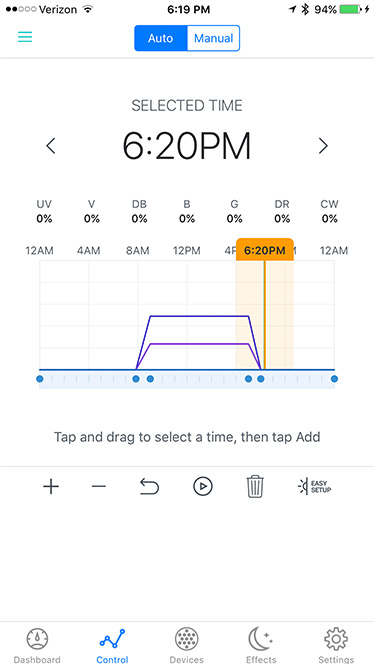
Task: Tap the trash can icon
Action: [255, 487]
